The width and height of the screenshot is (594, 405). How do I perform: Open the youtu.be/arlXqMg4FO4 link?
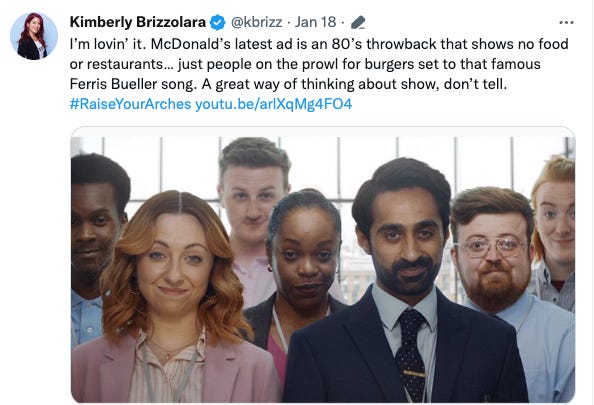tap(274, 104)
